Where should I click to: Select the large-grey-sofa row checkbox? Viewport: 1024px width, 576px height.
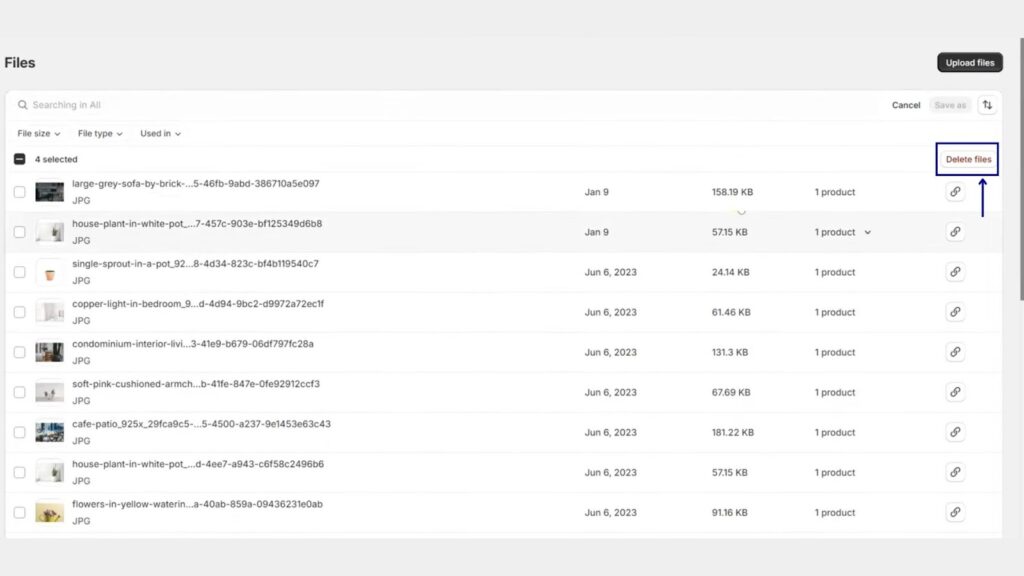[18, 191]
